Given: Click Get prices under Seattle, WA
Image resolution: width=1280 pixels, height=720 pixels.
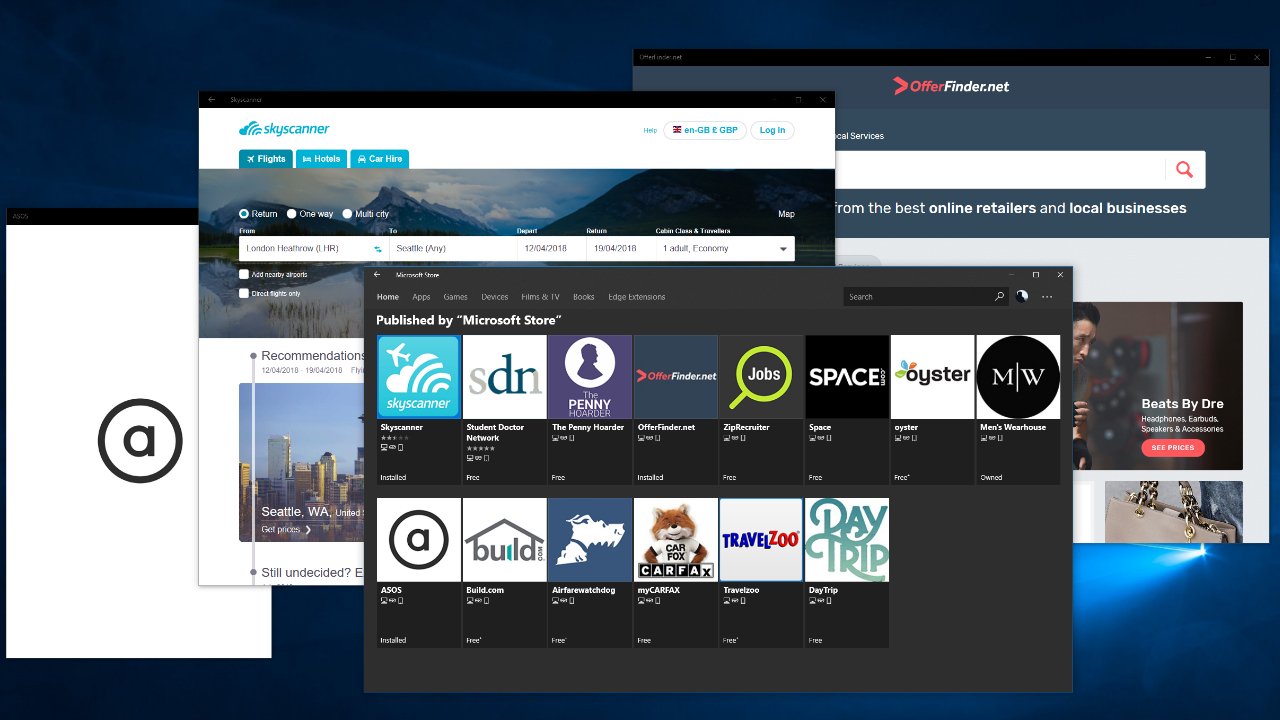Looking at the screenshot, I should 286,529.
